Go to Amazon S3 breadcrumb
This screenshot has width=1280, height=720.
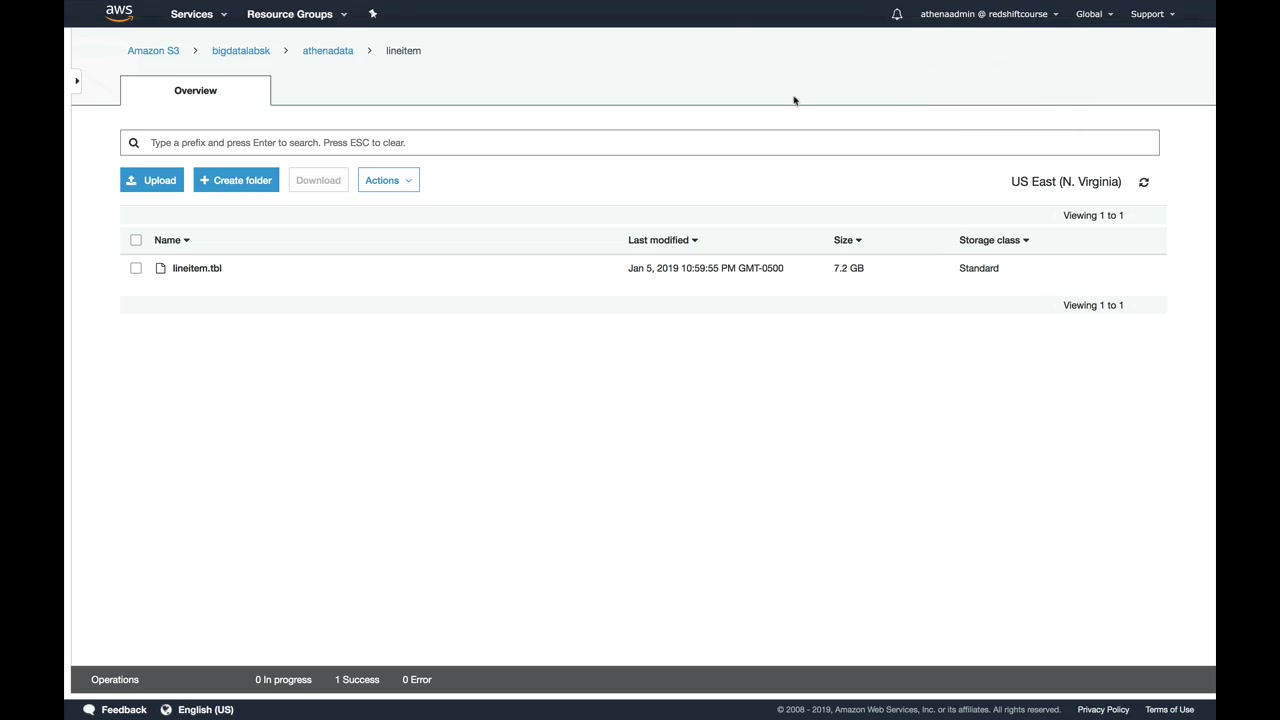click(x=153, y=50)
